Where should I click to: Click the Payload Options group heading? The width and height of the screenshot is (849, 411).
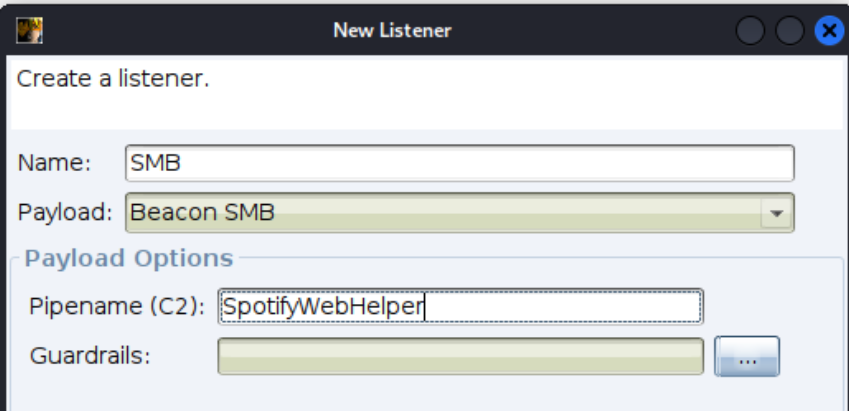[x=129, y=259]
